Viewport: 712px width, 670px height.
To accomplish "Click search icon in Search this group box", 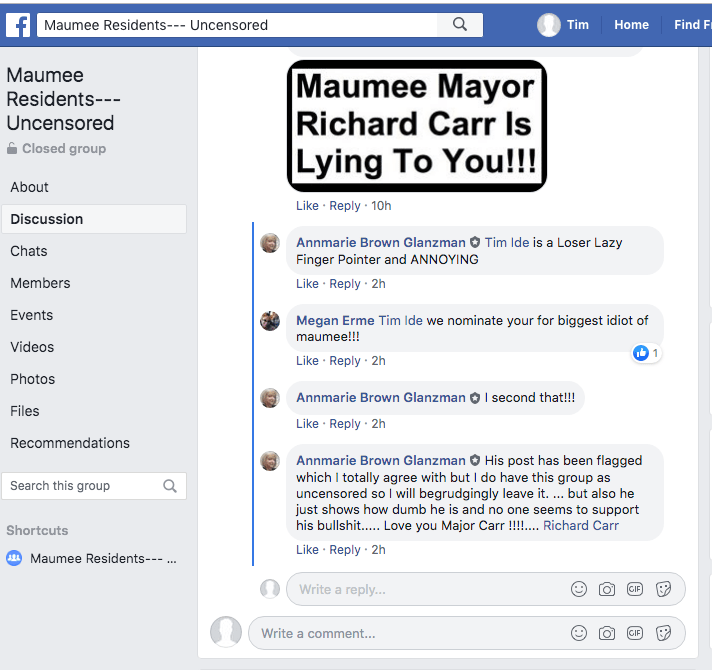I will click(170, 486).
